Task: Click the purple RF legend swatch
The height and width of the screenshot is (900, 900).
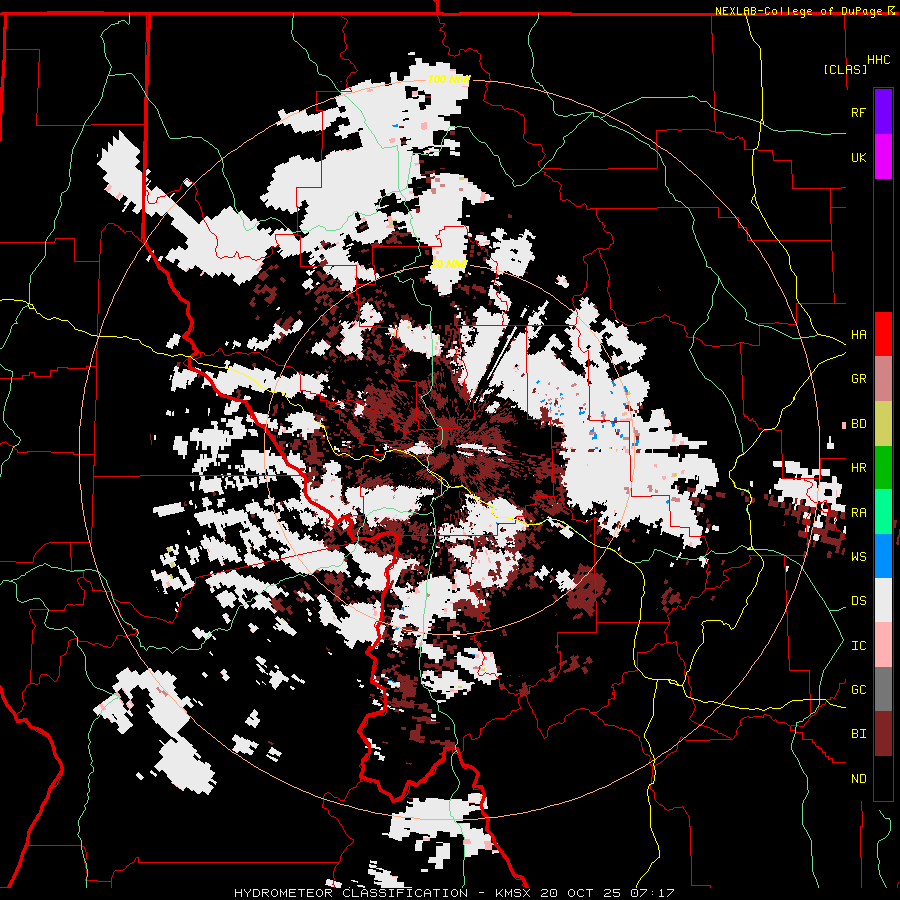Action: point(883,112)
